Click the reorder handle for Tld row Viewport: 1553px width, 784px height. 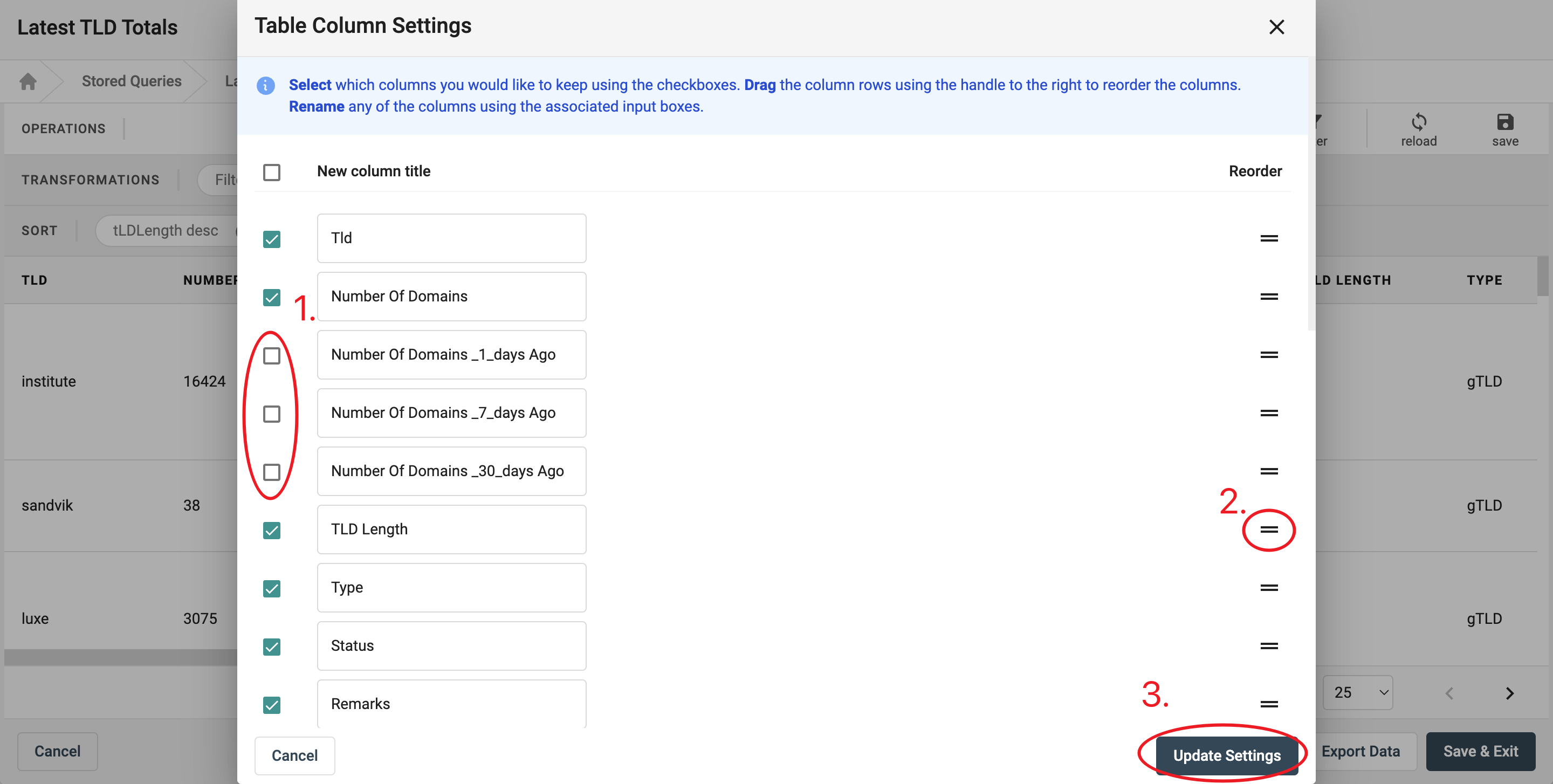point(1268,239)
